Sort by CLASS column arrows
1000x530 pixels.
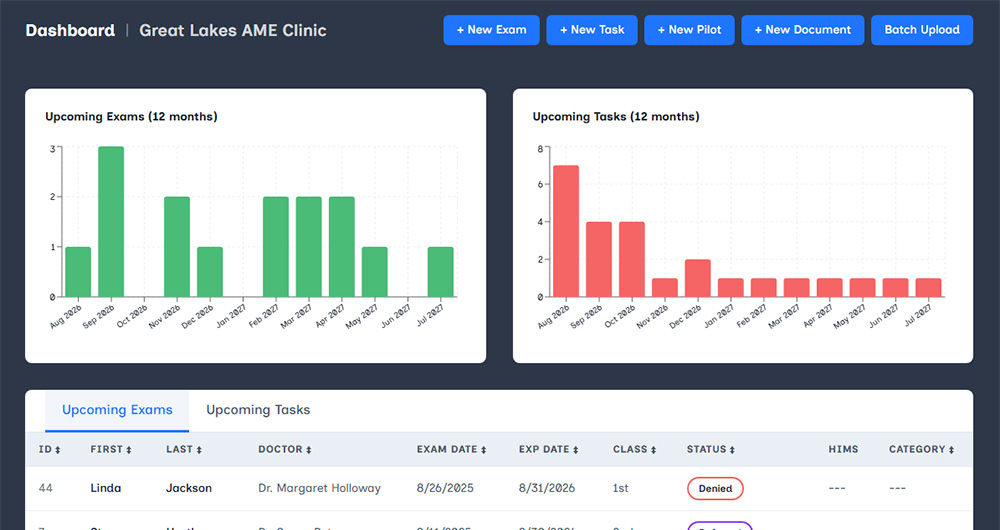pos(653,450)
